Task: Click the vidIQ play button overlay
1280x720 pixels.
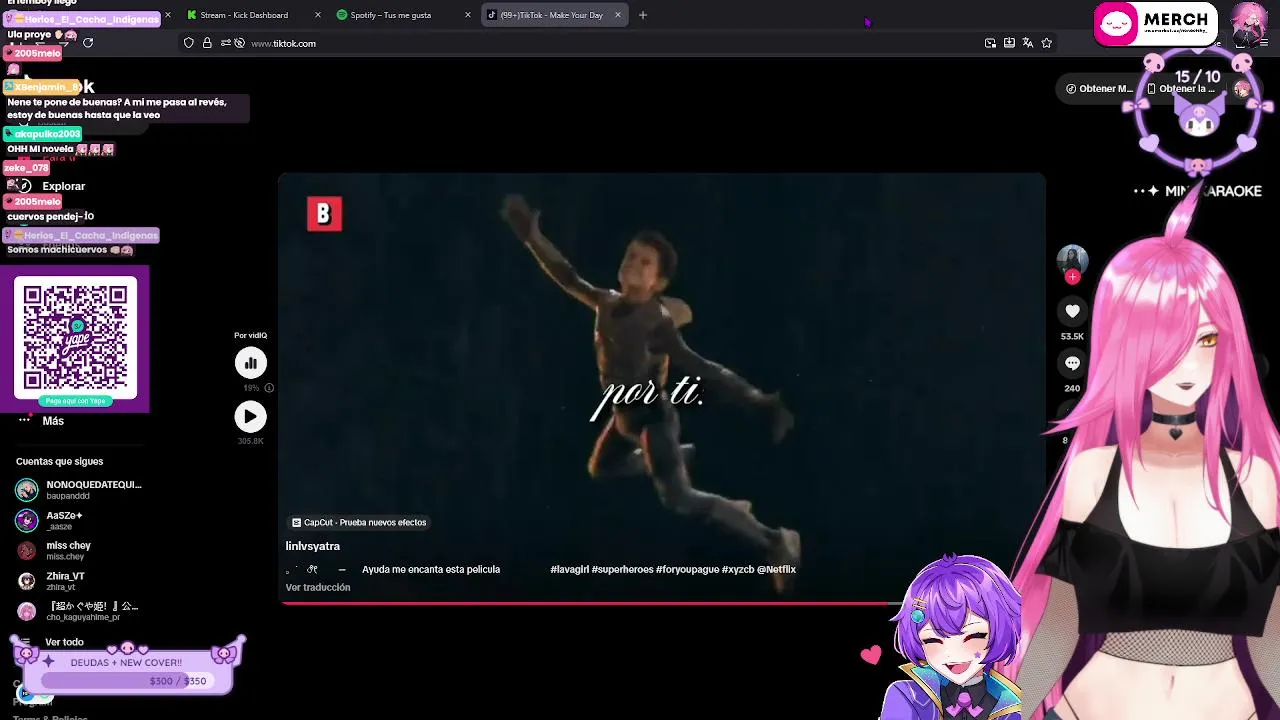Action: pyautogui.click(x=250, y=416)
